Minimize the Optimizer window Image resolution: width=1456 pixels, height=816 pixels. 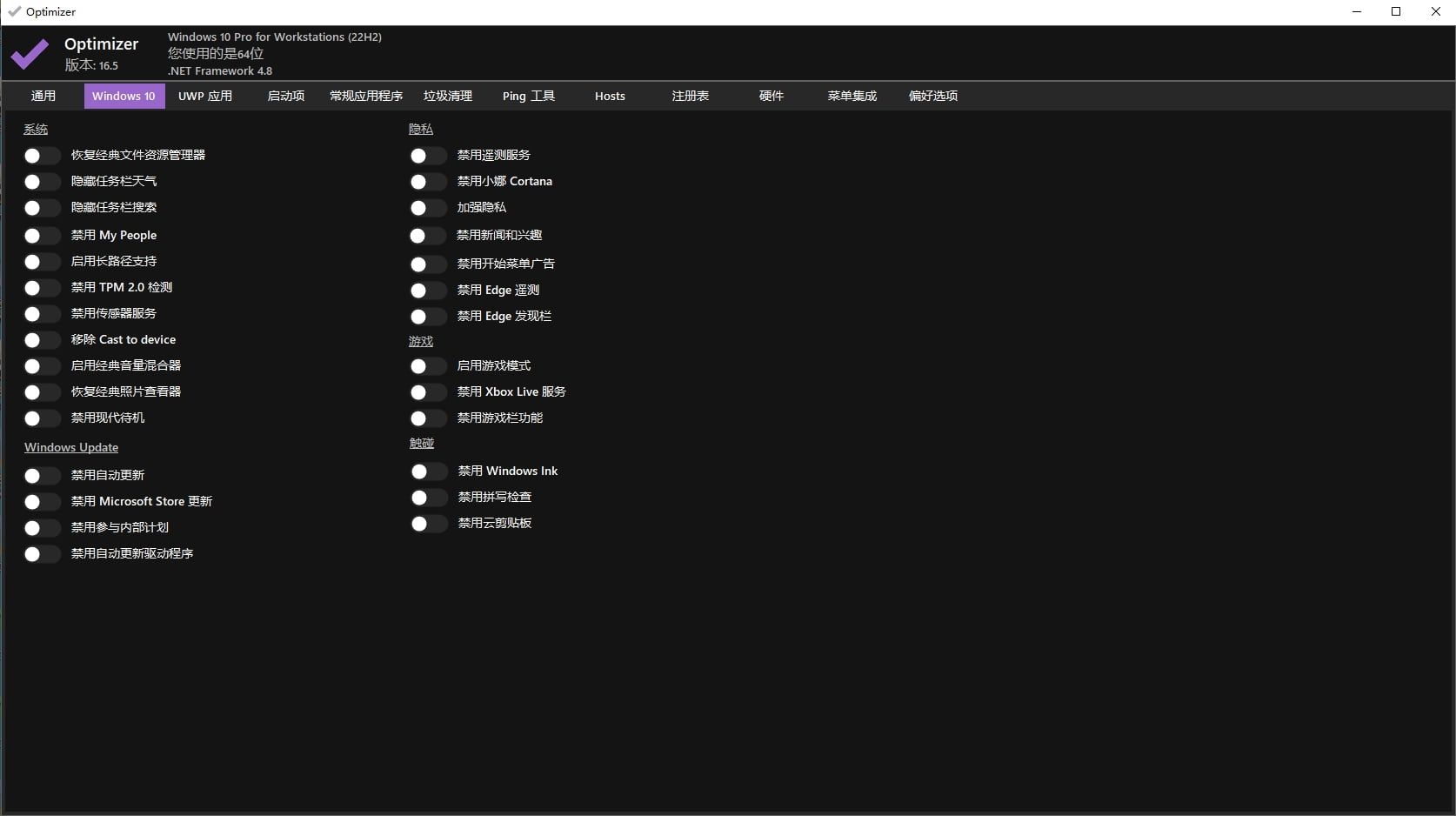(x=1357, y=11)
